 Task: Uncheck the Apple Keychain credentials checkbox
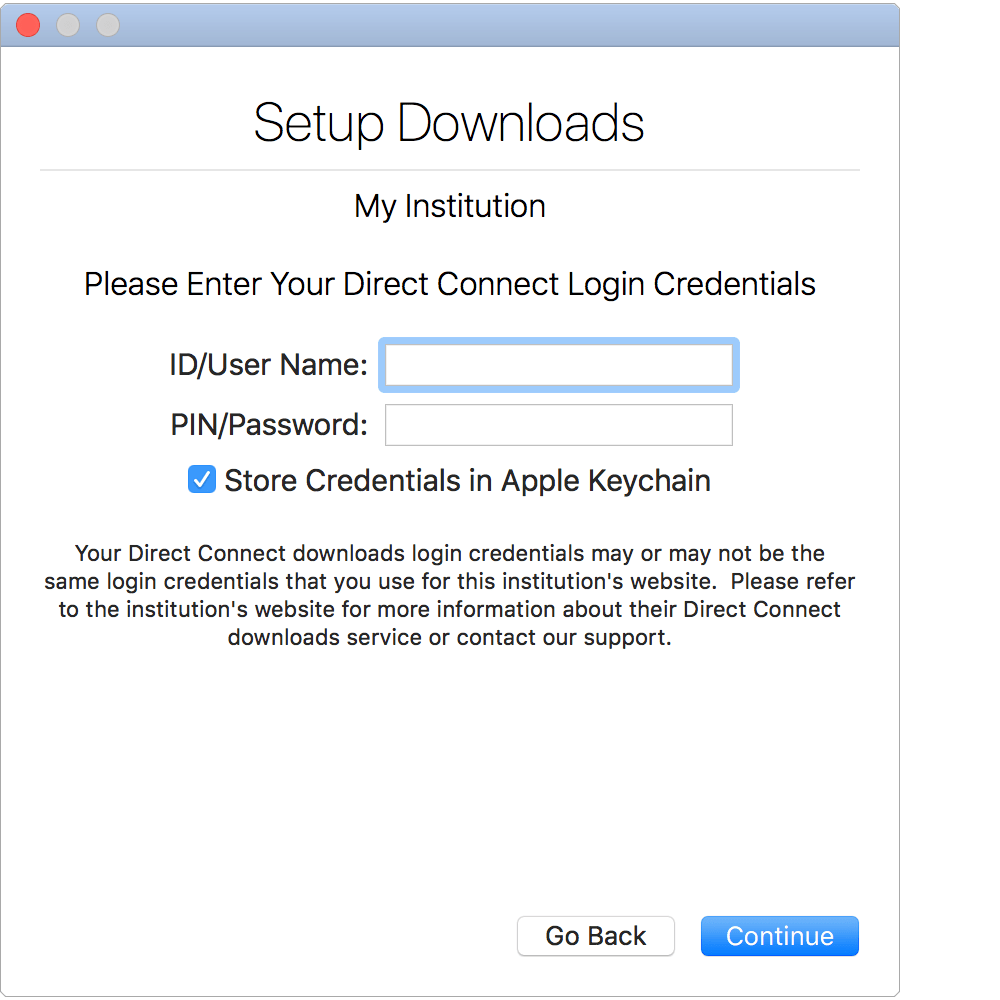201,479
